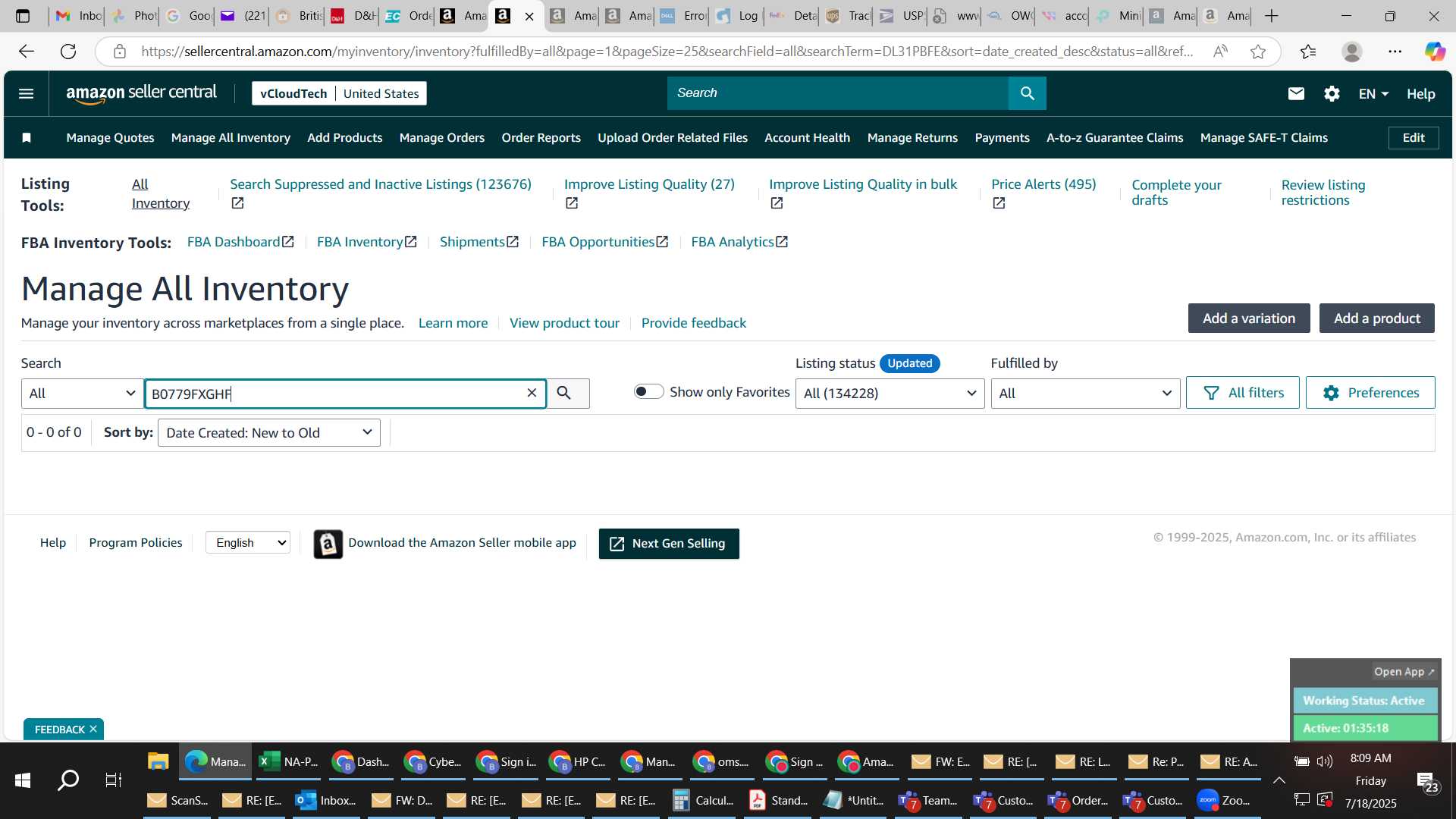Open EN language selector
Viewport: 1456px width, 819px height.
(1373, 94)
